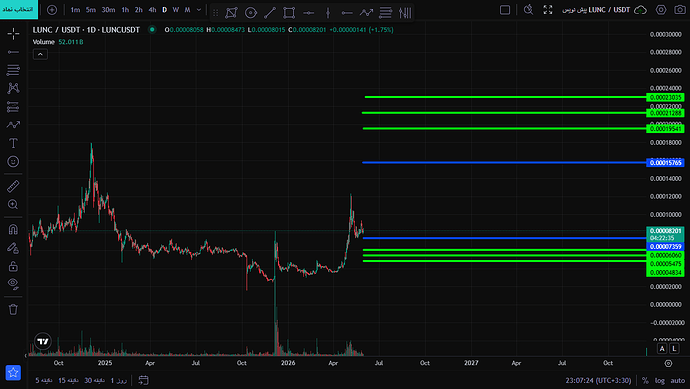Select the Zoom In magnifier tool

click(13, 205)
